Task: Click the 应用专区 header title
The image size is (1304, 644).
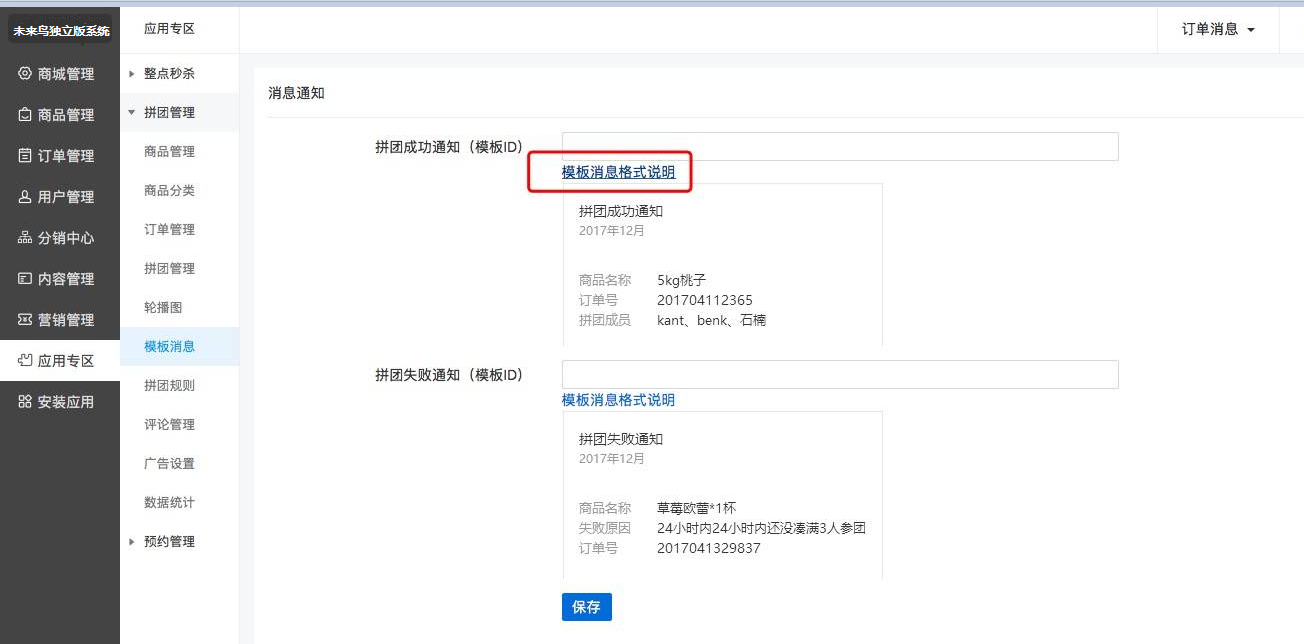Action: pyautogui.click(x=169, y=29)
